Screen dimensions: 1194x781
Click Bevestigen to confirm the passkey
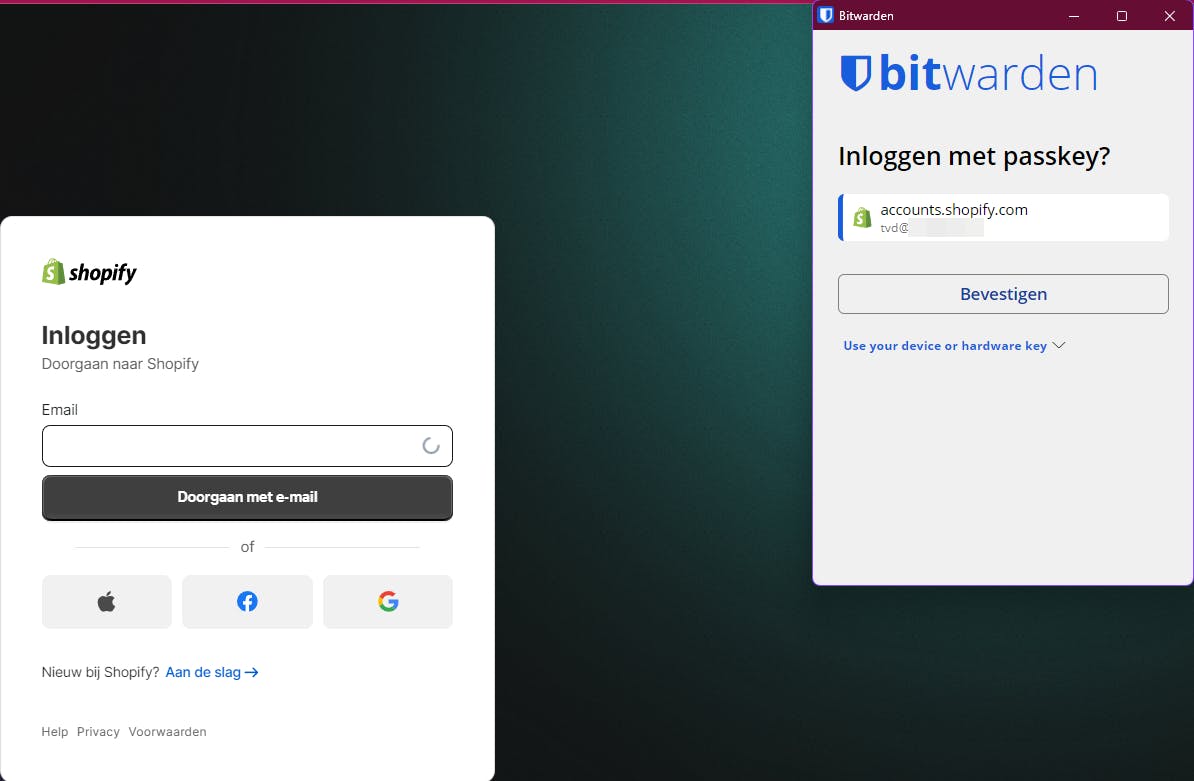click(x=1003, y=294)
